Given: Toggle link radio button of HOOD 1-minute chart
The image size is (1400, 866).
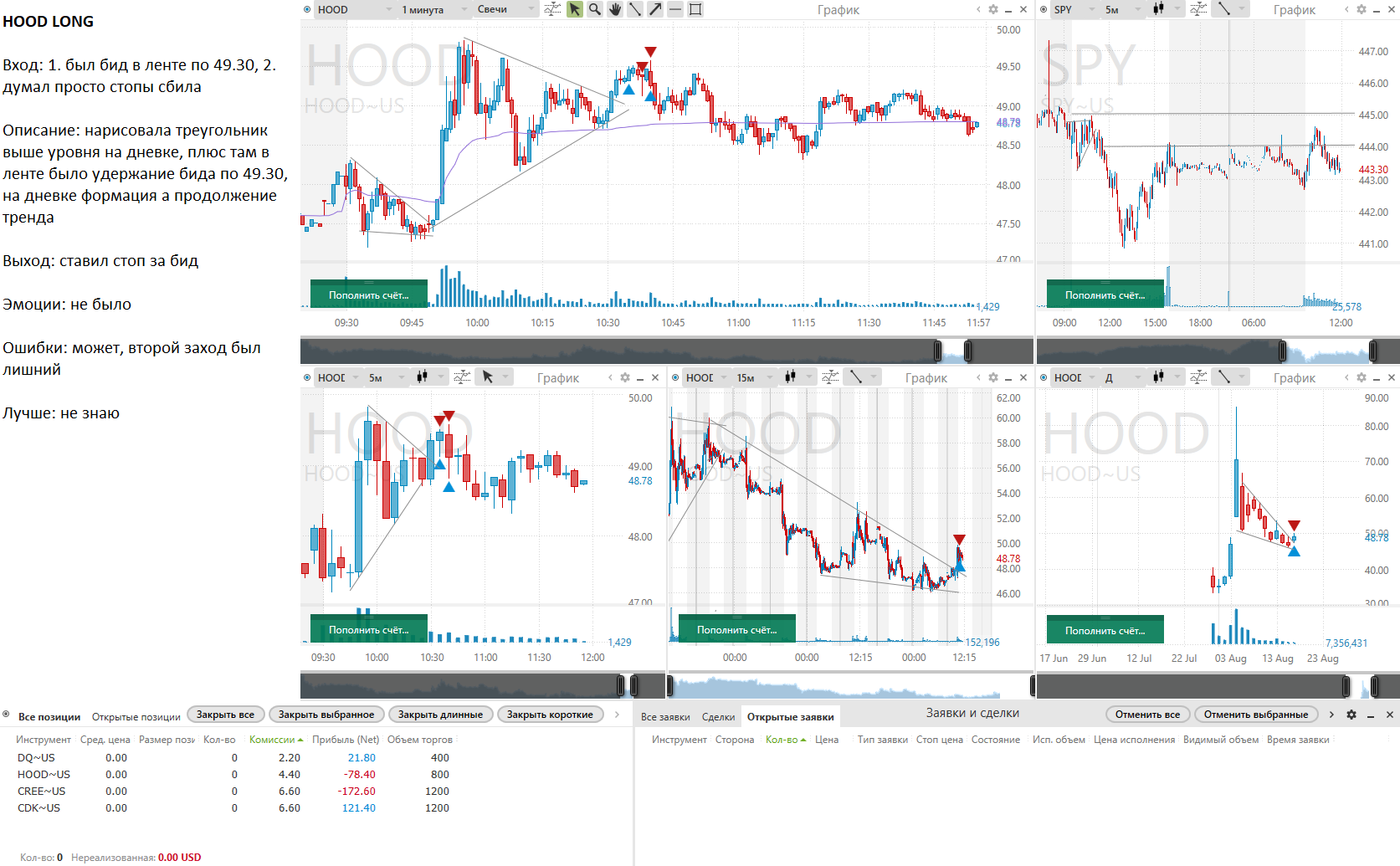Looking at the screenshot, I should tap(307, 9).
